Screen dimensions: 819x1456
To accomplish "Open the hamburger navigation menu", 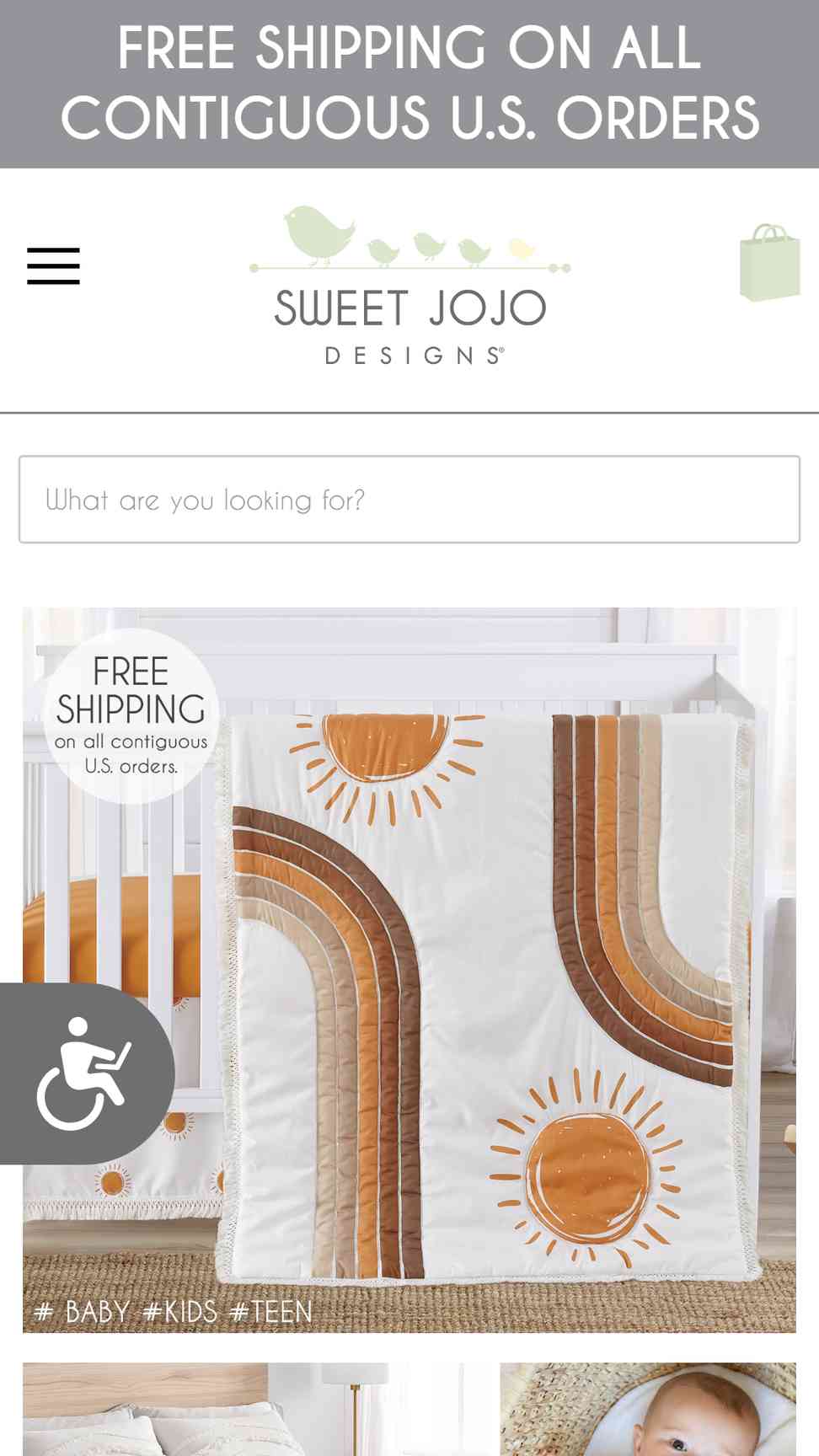I will click(x=53, y=266).
